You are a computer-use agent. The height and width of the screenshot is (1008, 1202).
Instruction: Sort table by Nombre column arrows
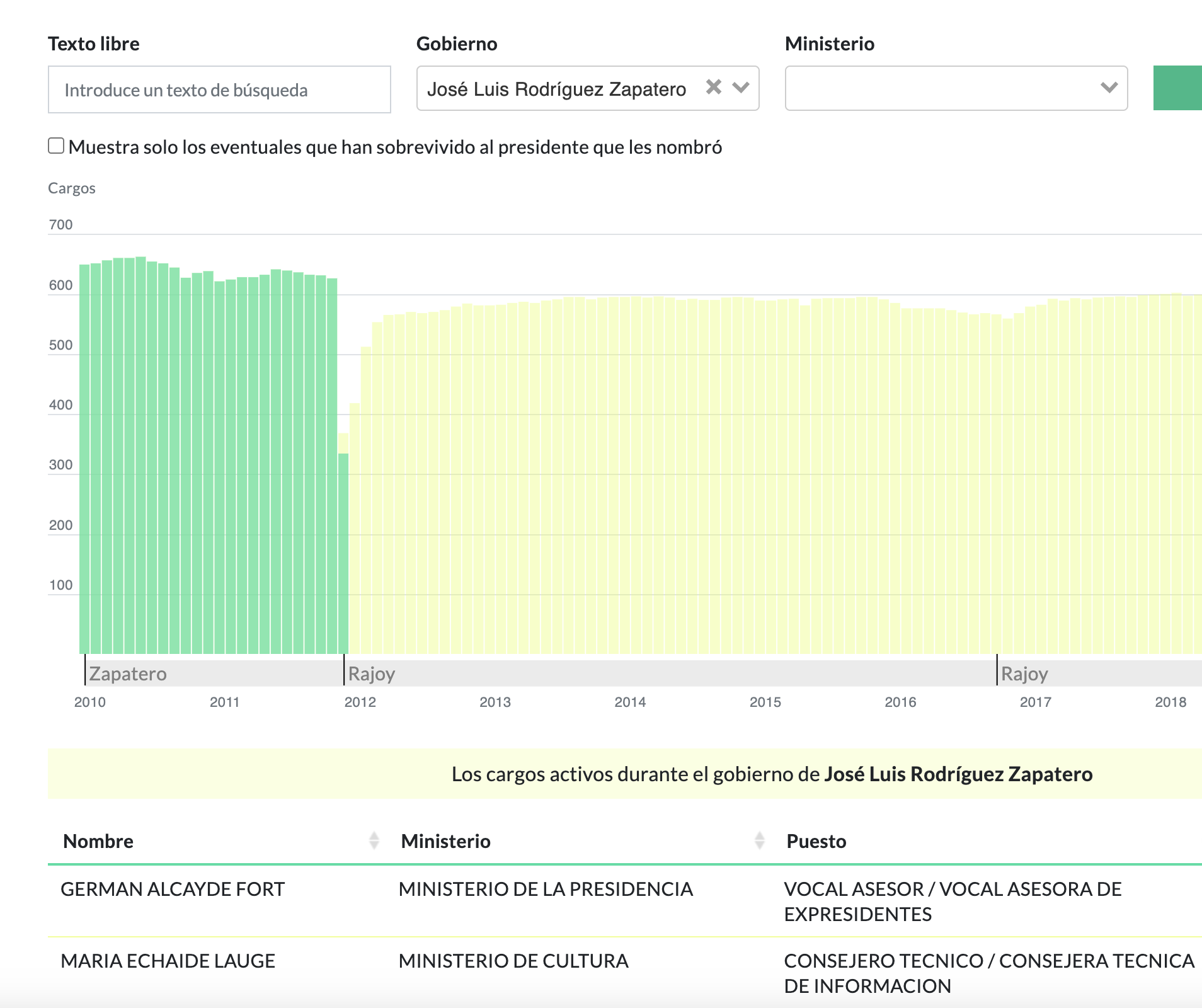[374, 840]
